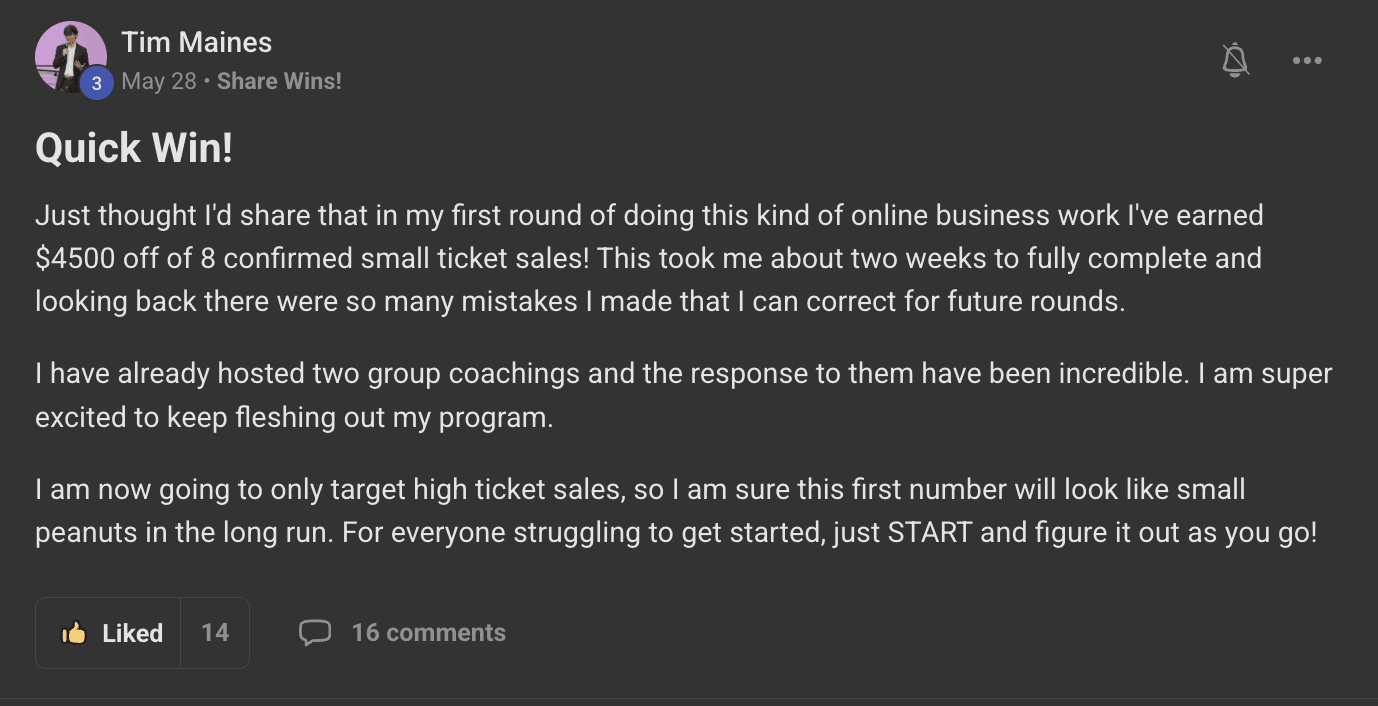Open the 16 comments link
Viewport: 1378px width, 706px height.
428,633
